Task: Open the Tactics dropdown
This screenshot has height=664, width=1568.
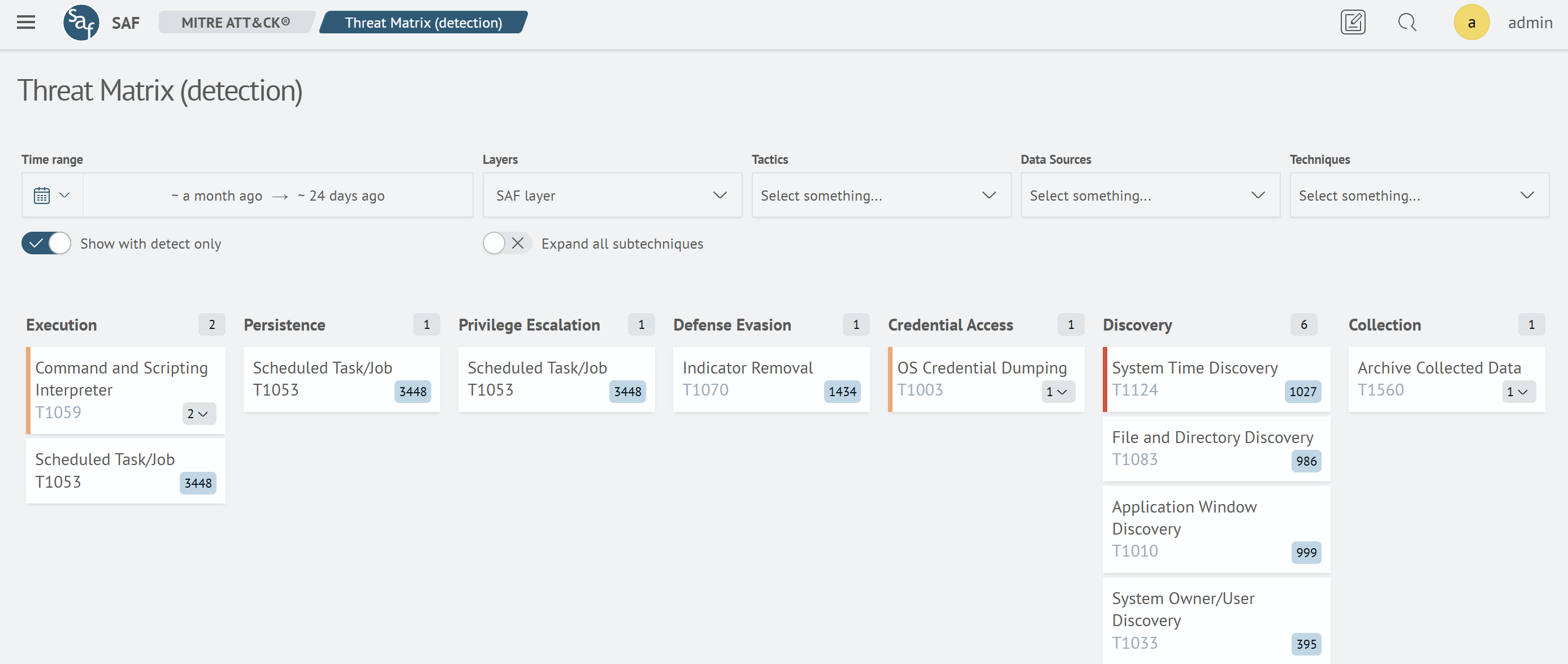Action: tap(881, 195)
